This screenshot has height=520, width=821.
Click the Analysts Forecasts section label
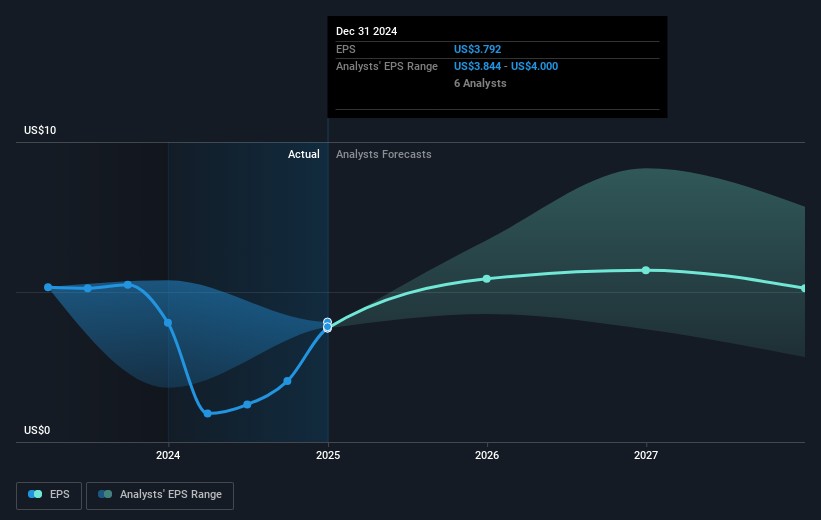[384, 154]
